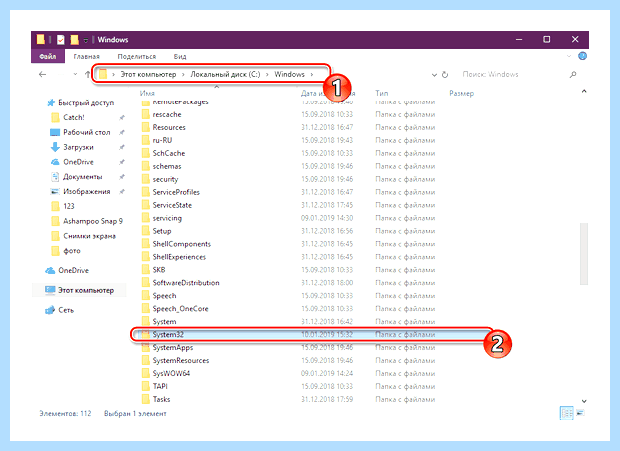Image resolution: width=620 pixels, height=451 pixels.
Task: Click the Windows breadcrumb segment
Action: 289,74
